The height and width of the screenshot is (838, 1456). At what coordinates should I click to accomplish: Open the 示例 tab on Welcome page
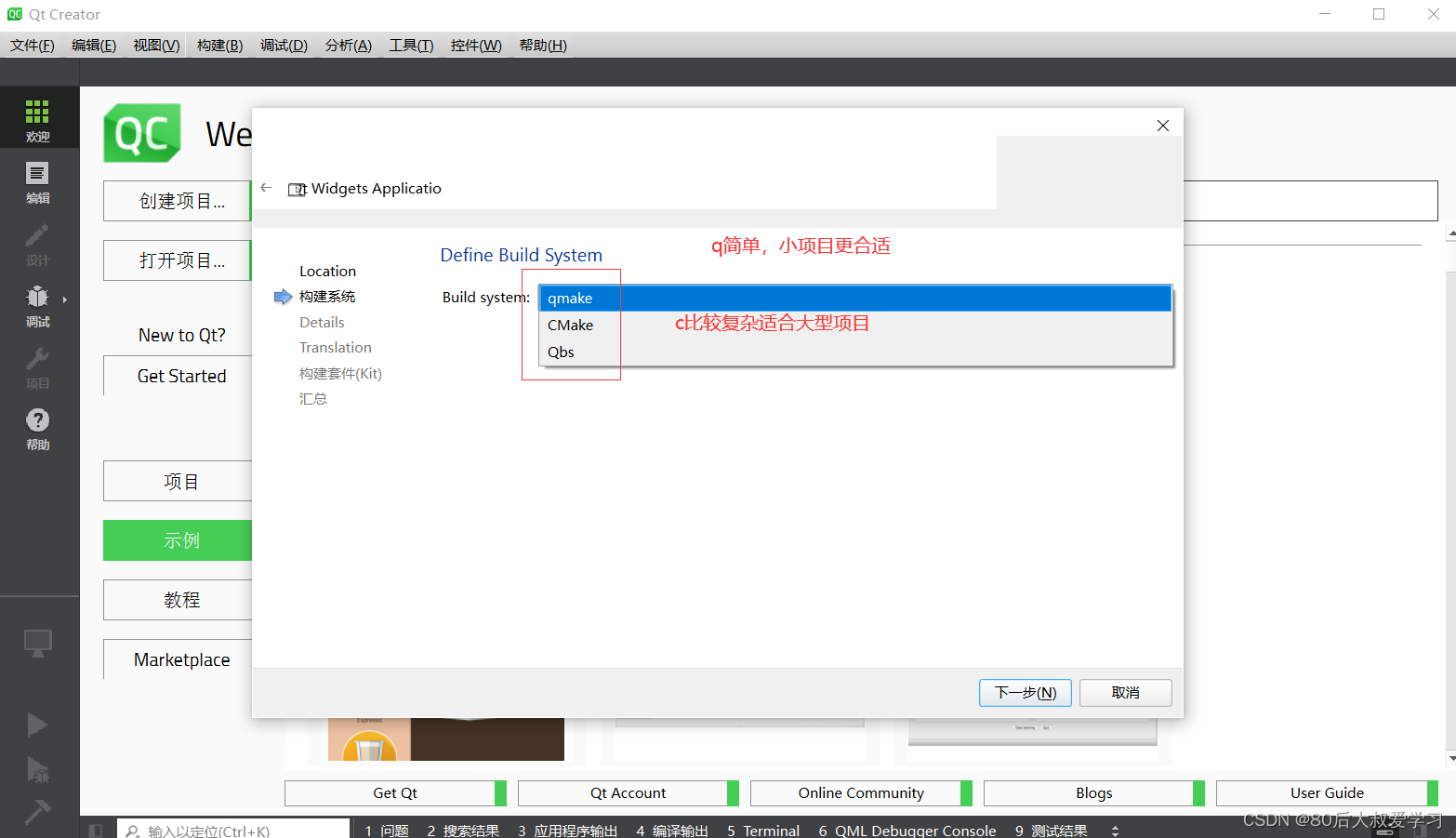point(178,540)
